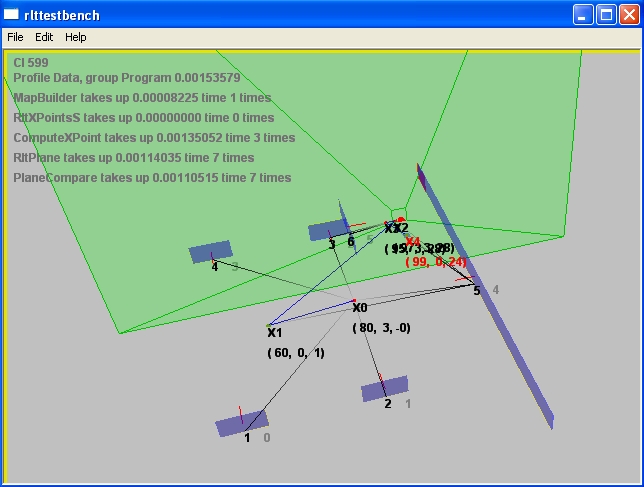Click the X1 point label
The width and height of the screenshot is (644, 487).
tap(275, 333)
